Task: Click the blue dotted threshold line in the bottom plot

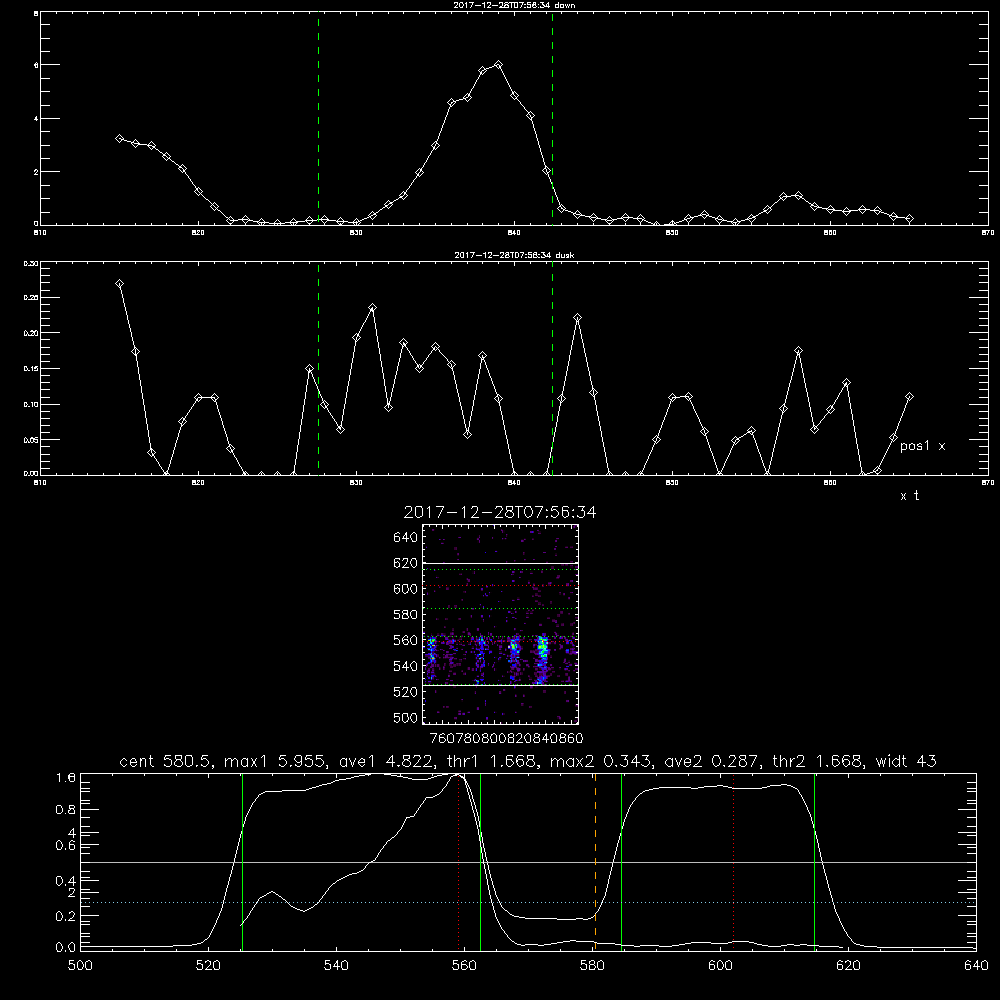Action: tap(528, 902)
